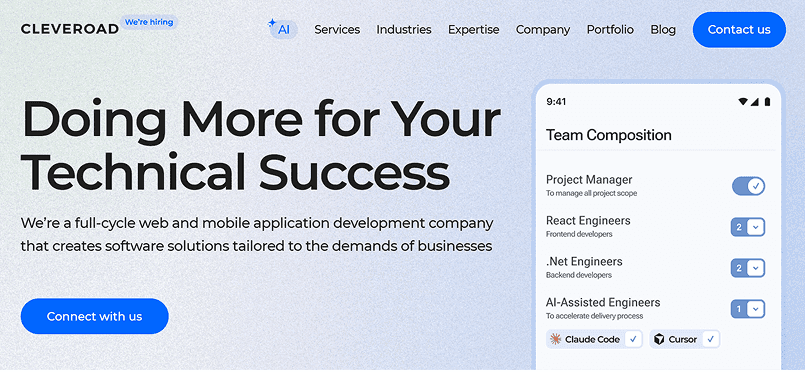Click the "AI-Assisted Engineers" label

click(x=603, y=302)
